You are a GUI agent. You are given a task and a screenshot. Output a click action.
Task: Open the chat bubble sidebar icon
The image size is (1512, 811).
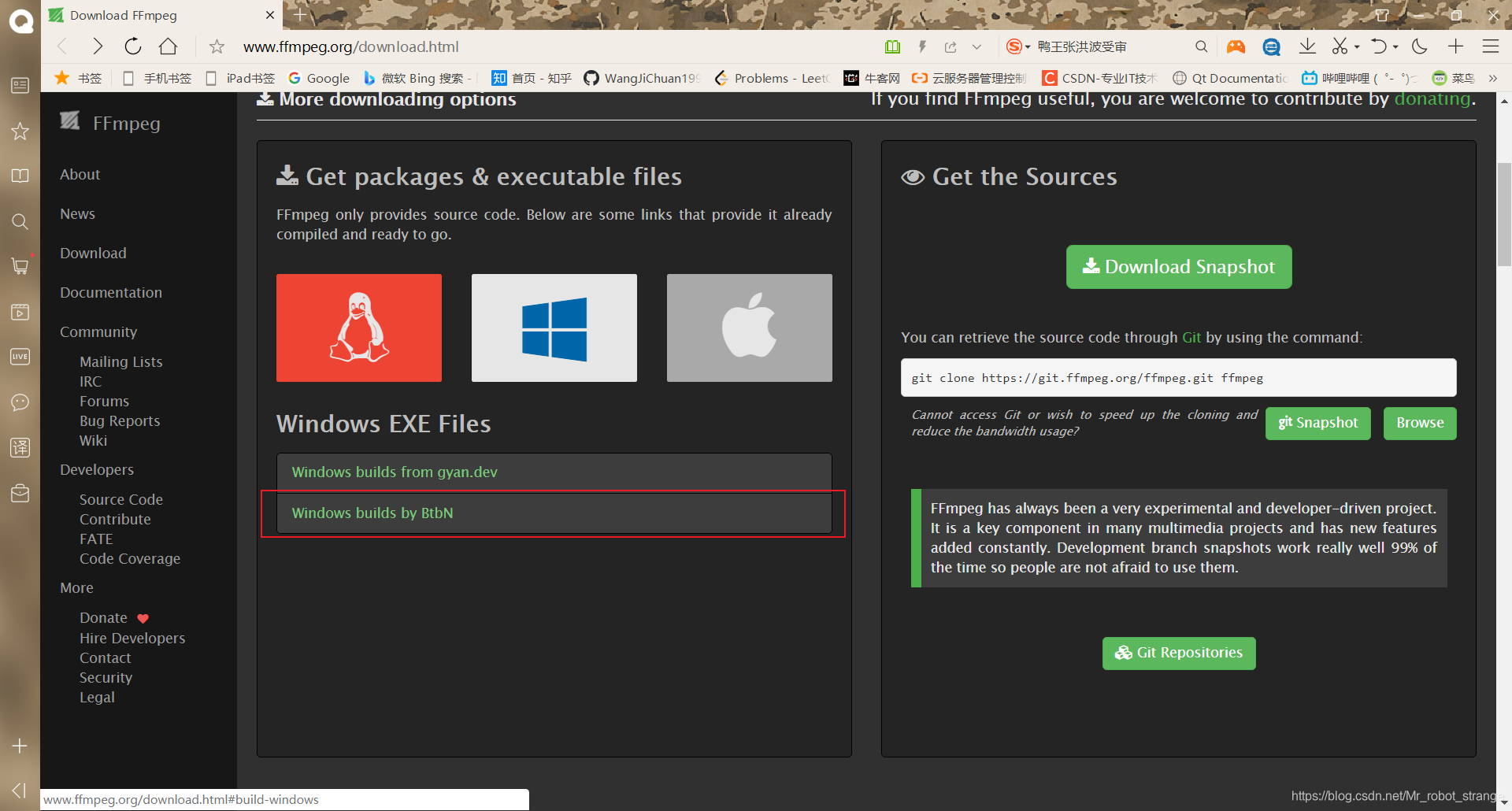point(20,402)
